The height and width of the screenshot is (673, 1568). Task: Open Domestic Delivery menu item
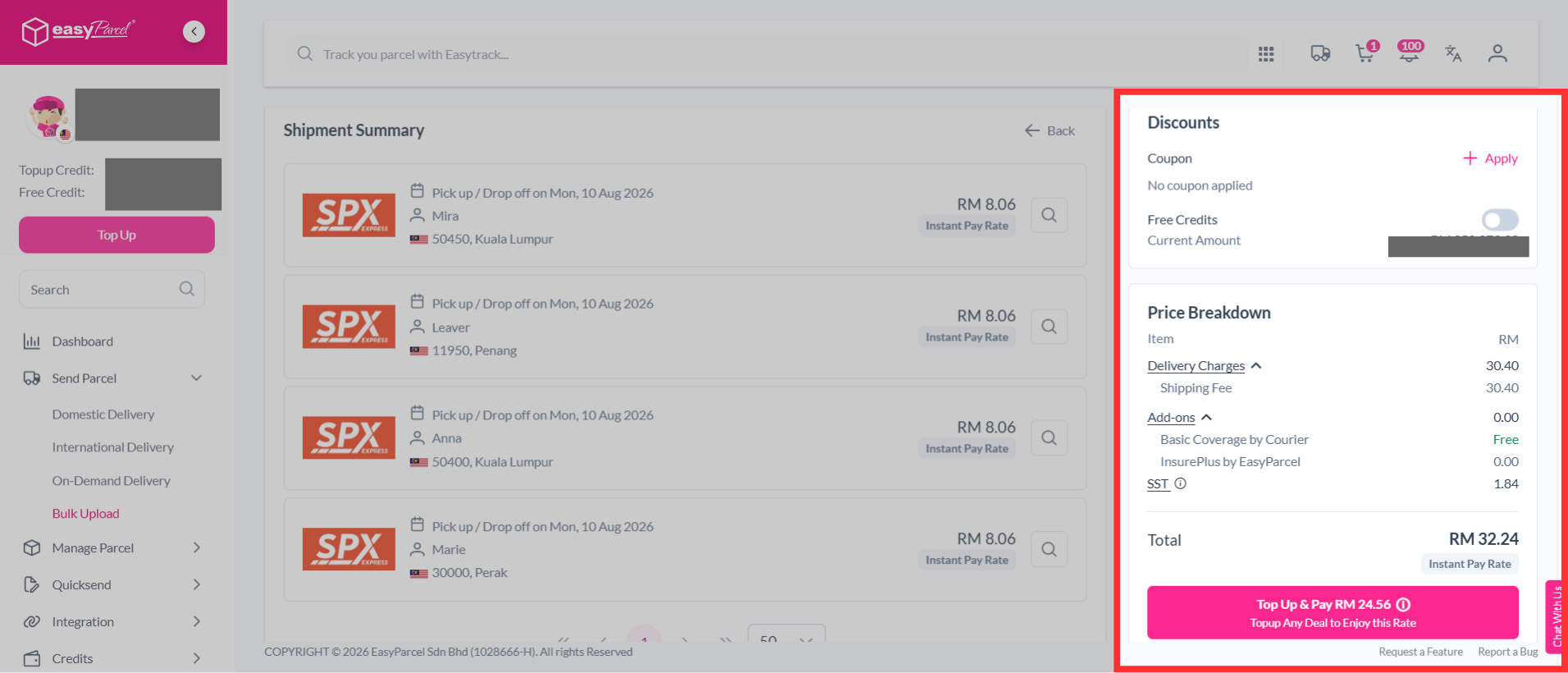click(x=103, y=414)
